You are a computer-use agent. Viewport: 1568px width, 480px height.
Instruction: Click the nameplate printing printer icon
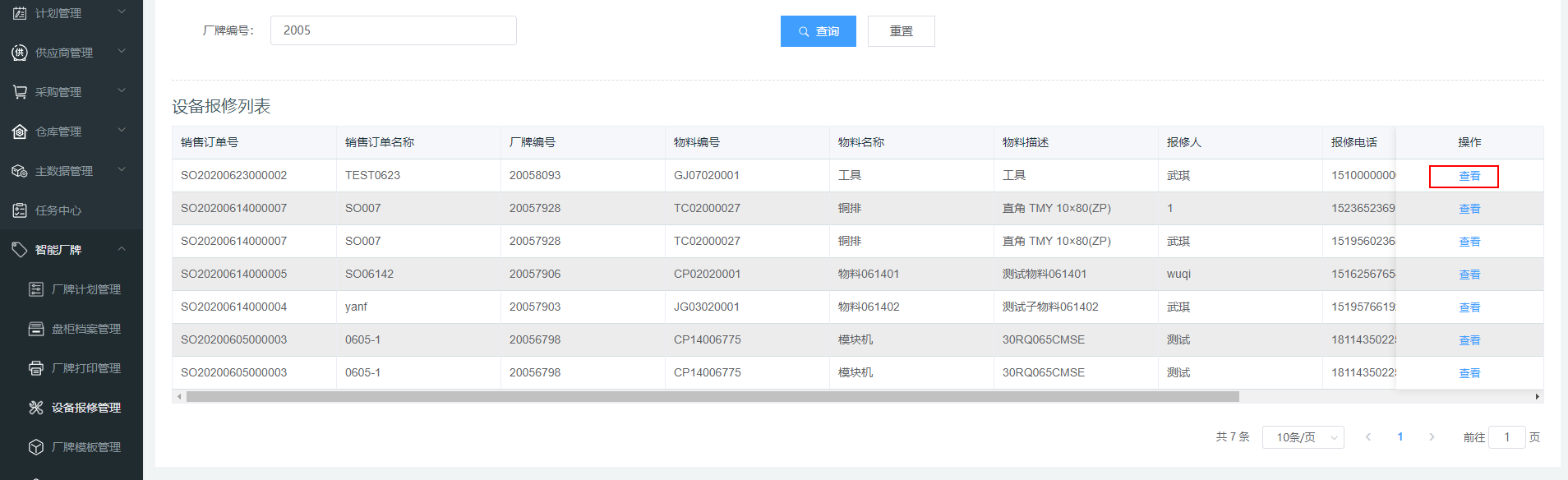point(36,368)
